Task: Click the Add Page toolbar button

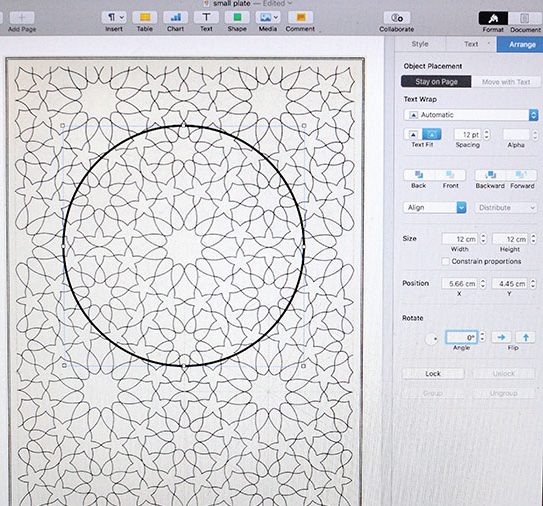Action: 22,18
